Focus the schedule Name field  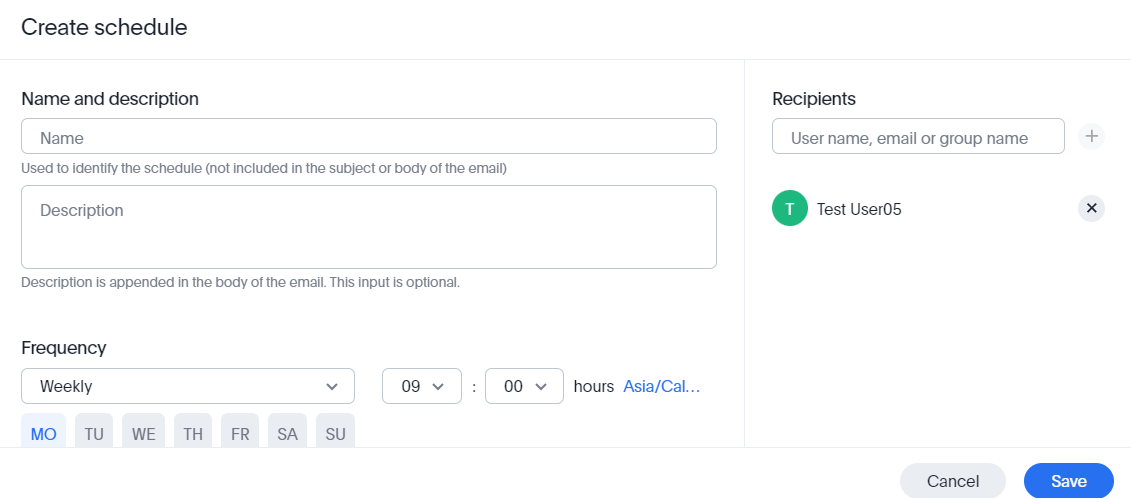(368, 137)
